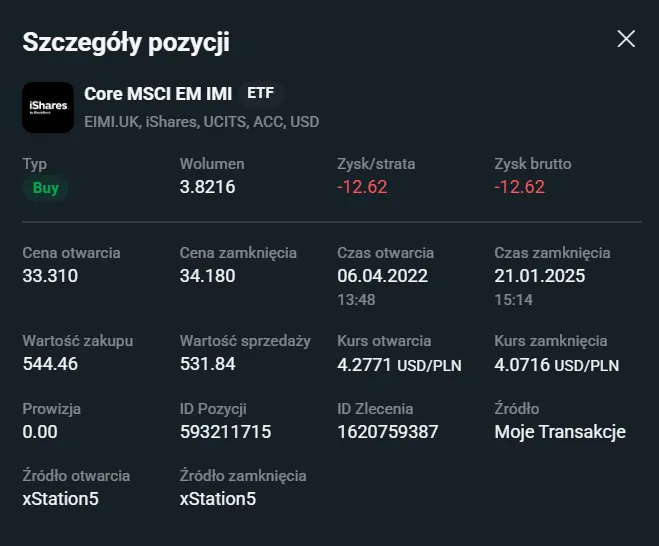The width and height of the screenshot is (659, 546).
Task: Select the Core MSCI EM IMI title
Action: [158, 94]
